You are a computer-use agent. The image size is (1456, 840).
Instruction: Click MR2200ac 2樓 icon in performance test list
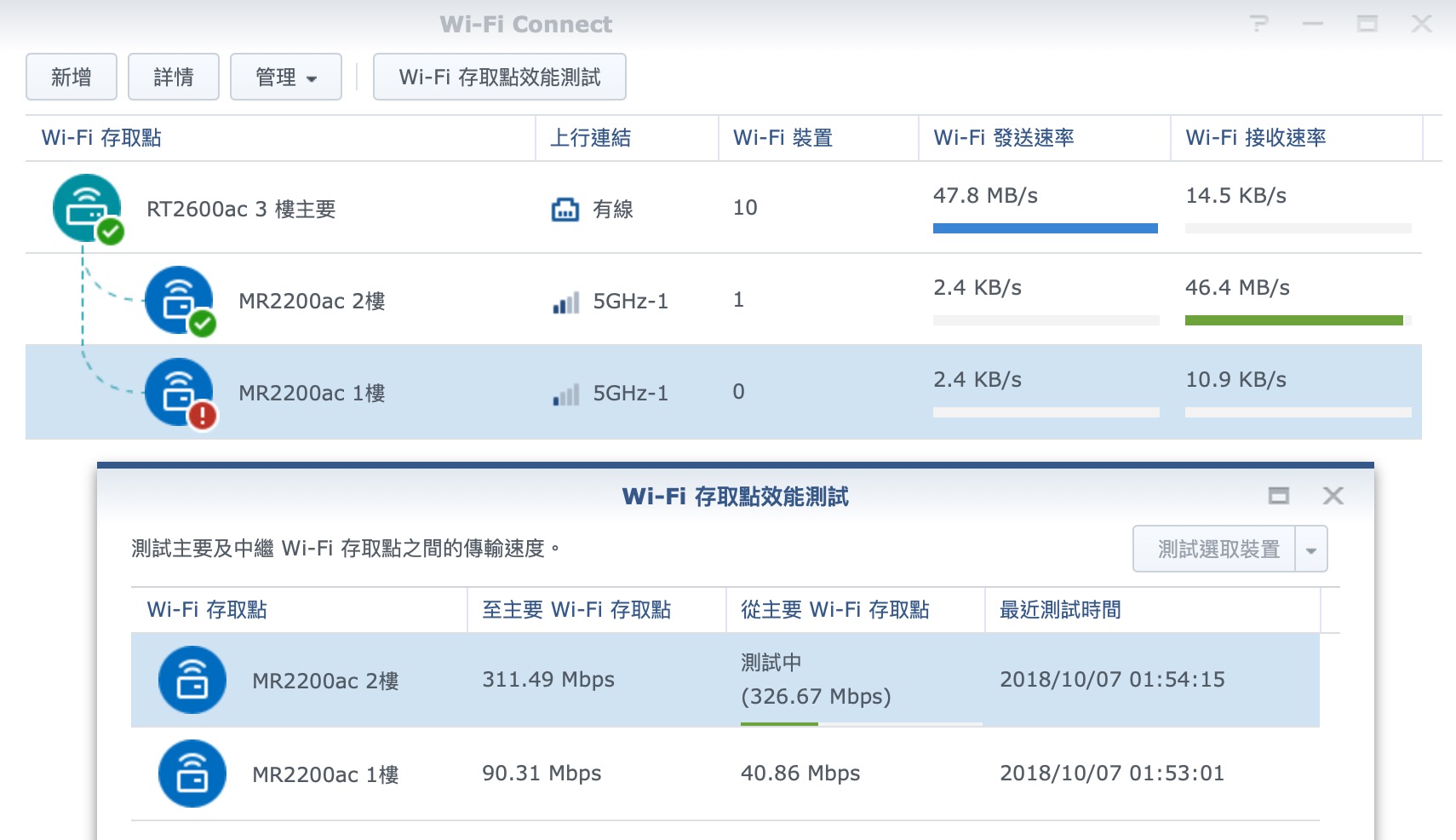click(192, 680)
